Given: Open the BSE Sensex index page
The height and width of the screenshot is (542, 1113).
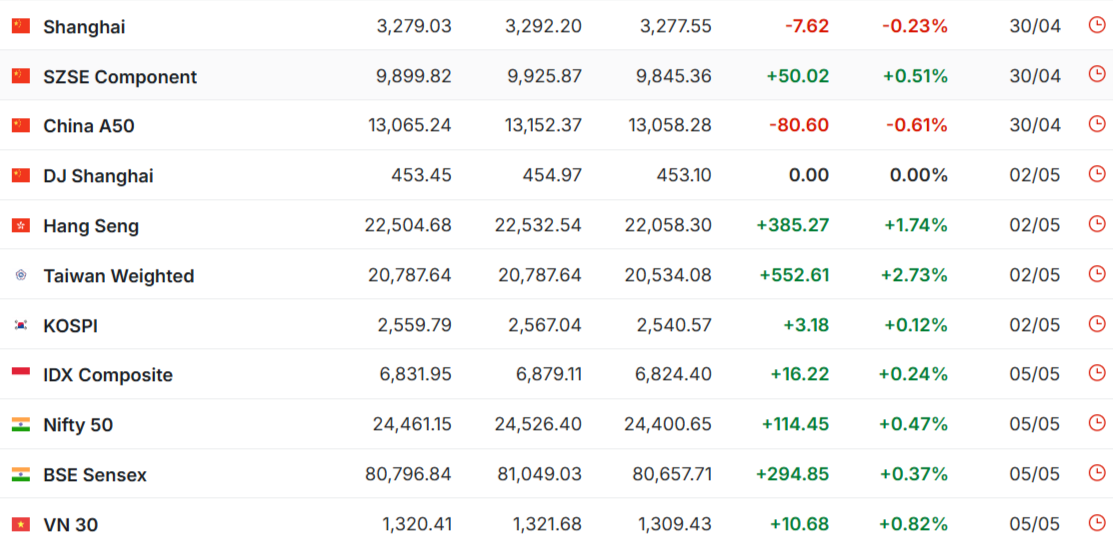Looking at the screenshot, I should pyautogui.click(x=95, y=475).
